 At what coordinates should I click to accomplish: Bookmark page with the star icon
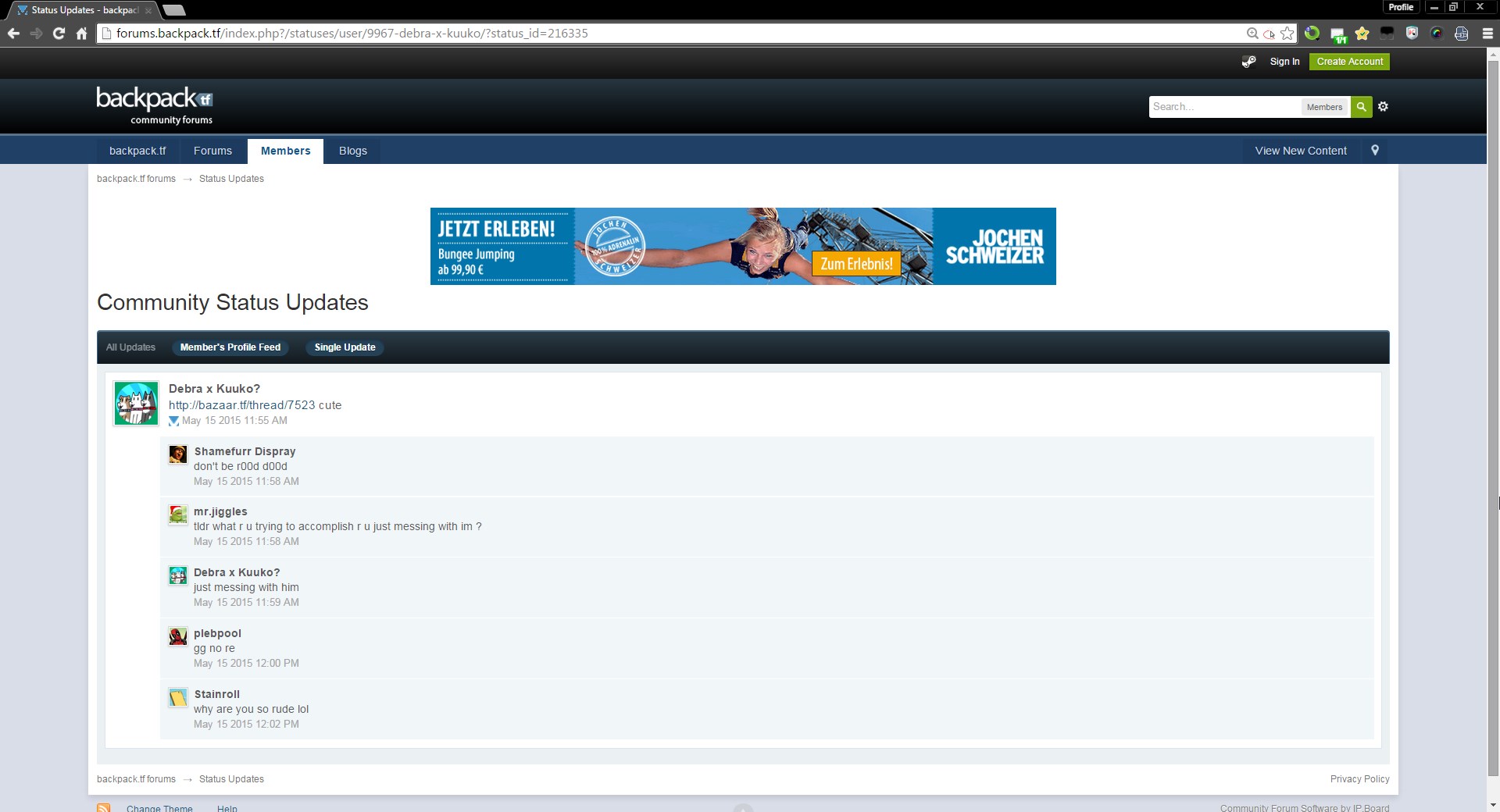click(1287, 34)
